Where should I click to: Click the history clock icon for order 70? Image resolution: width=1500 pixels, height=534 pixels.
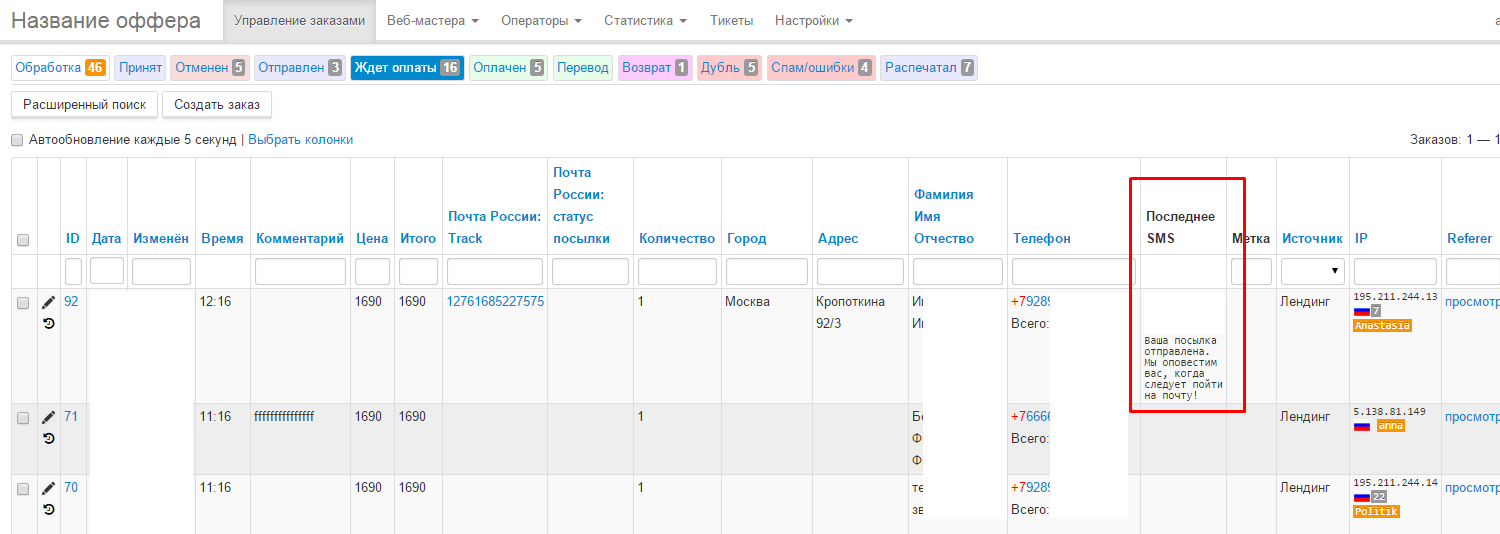click(48, 509)
